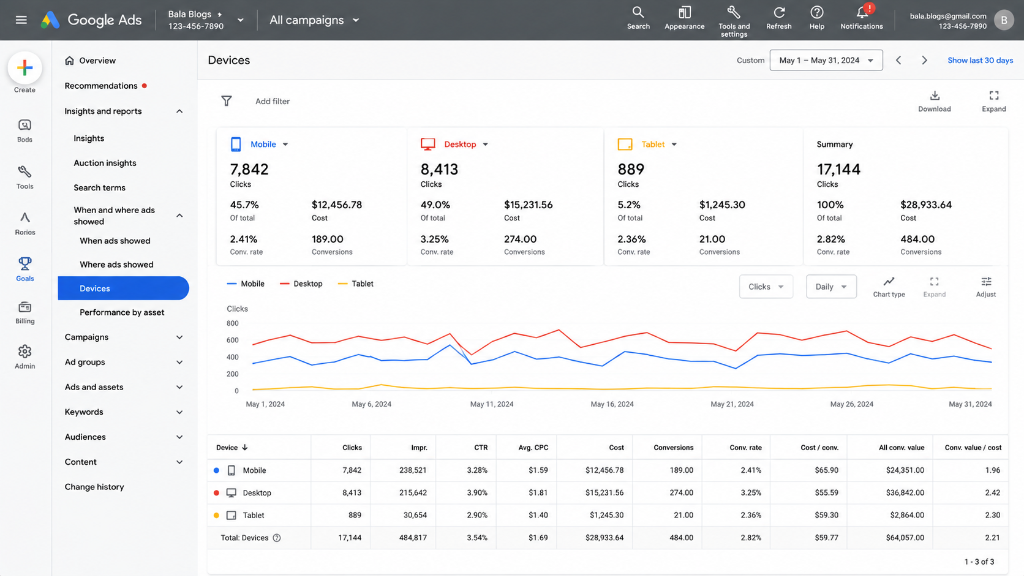Open chart Adjust settings

coord(986,286)
